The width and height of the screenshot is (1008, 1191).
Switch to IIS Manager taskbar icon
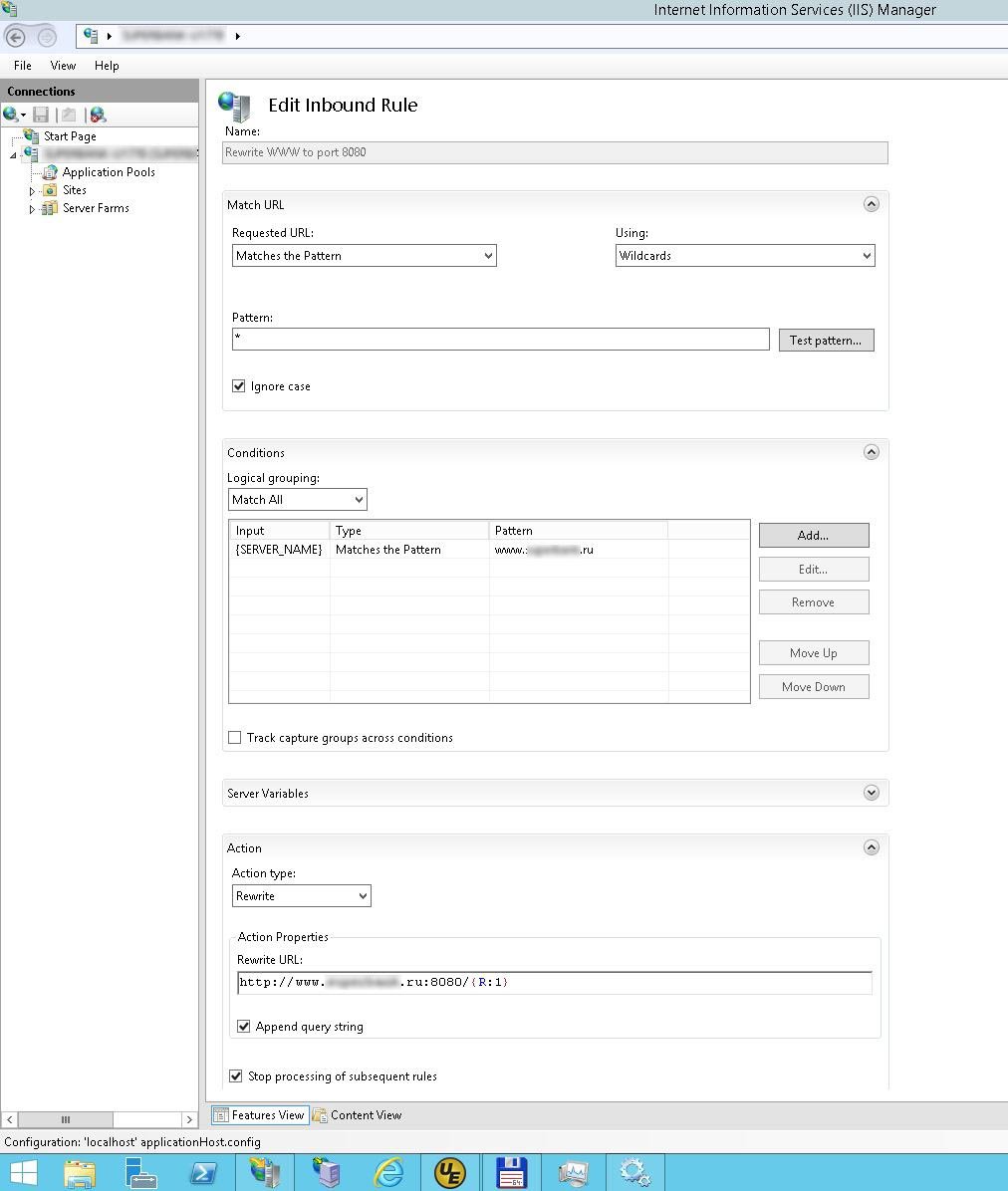tap(265, 1173)
